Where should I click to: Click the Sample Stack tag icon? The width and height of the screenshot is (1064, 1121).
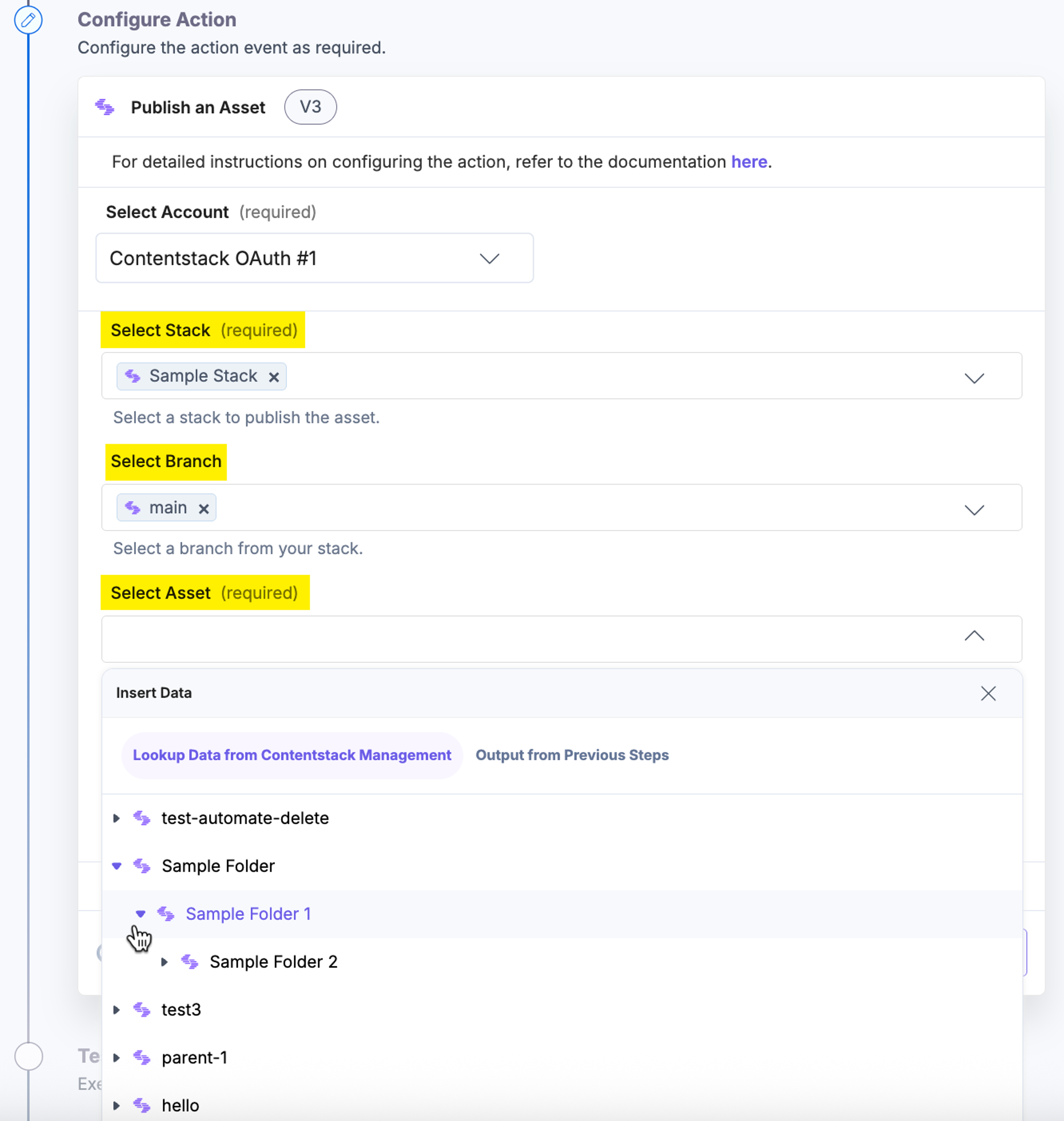click(x=133, y=376)
